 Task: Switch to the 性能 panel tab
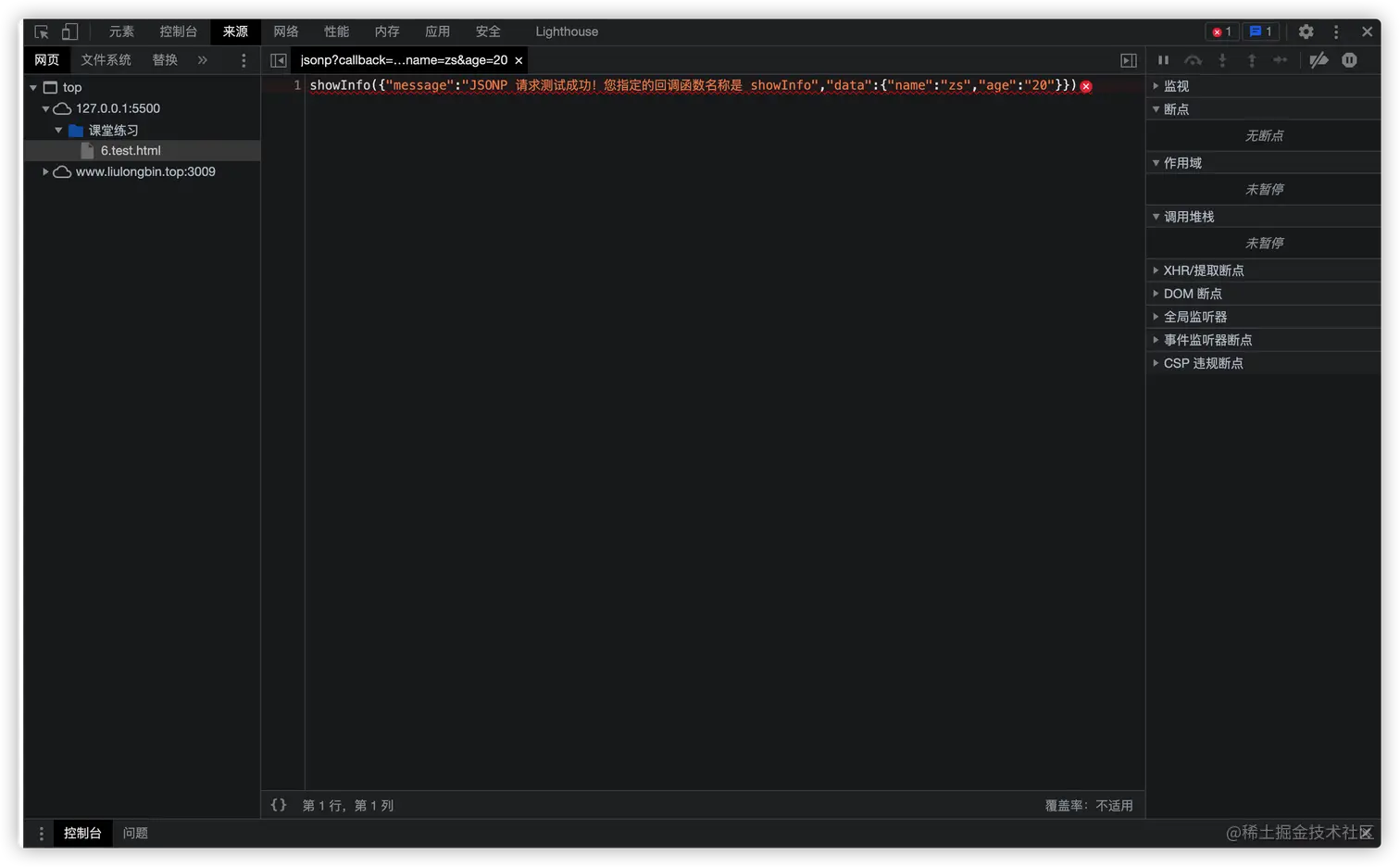click(x=336, y=31)
